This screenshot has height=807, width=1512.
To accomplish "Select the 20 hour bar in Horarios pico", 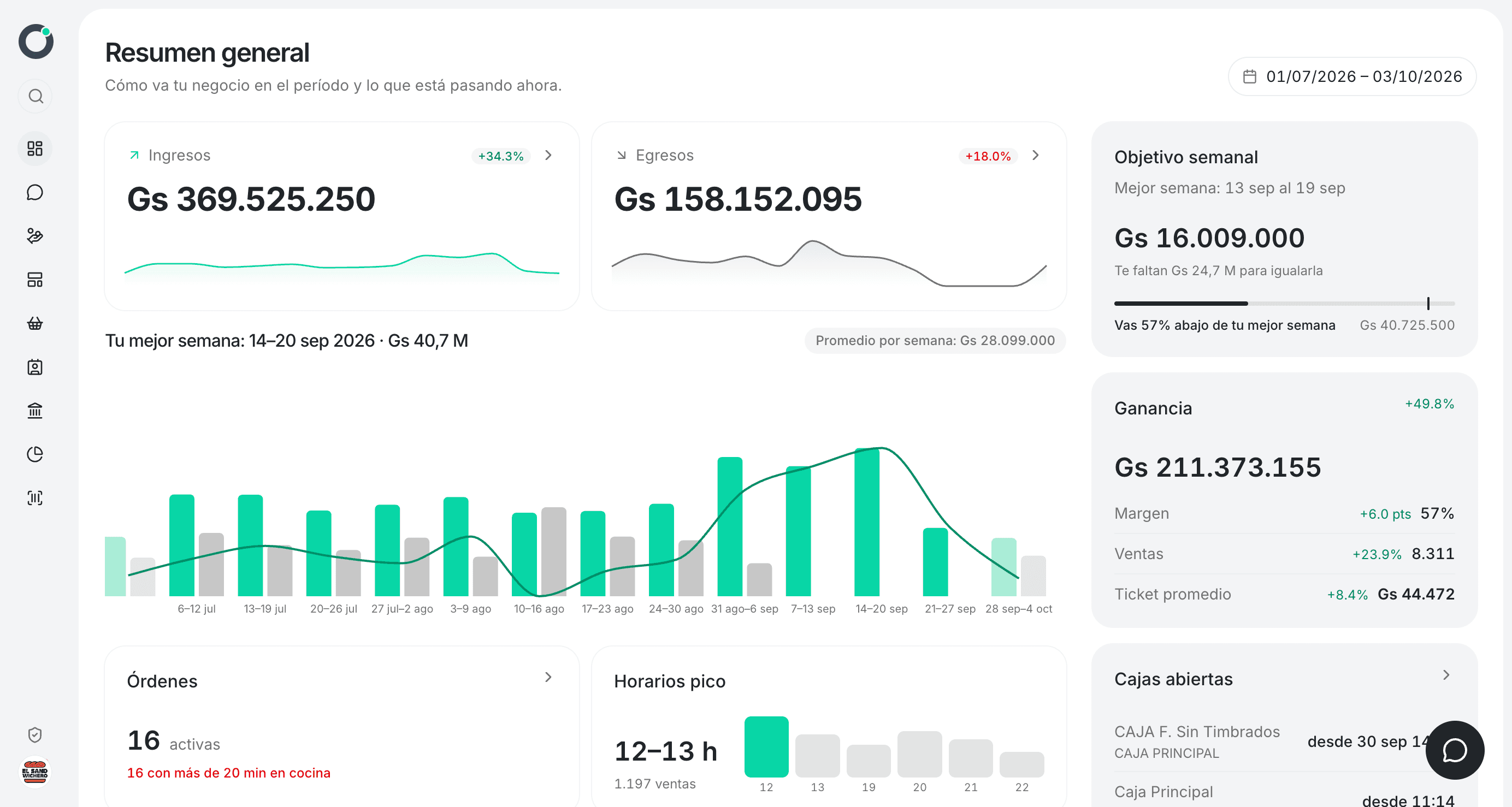I will click(x=919, y=754).
